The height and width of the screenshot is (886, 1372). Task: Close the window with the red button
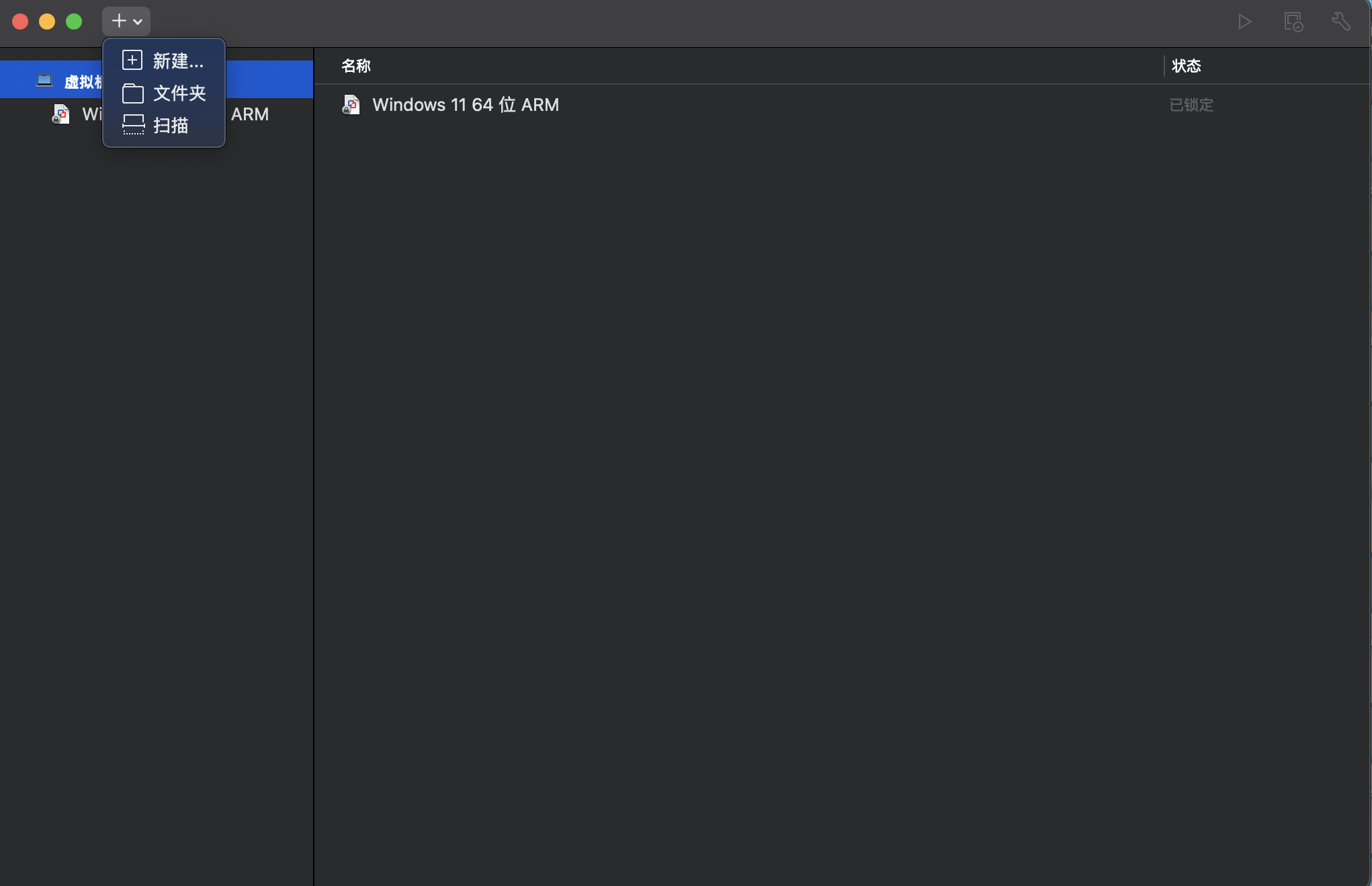(x=20, y=22)
